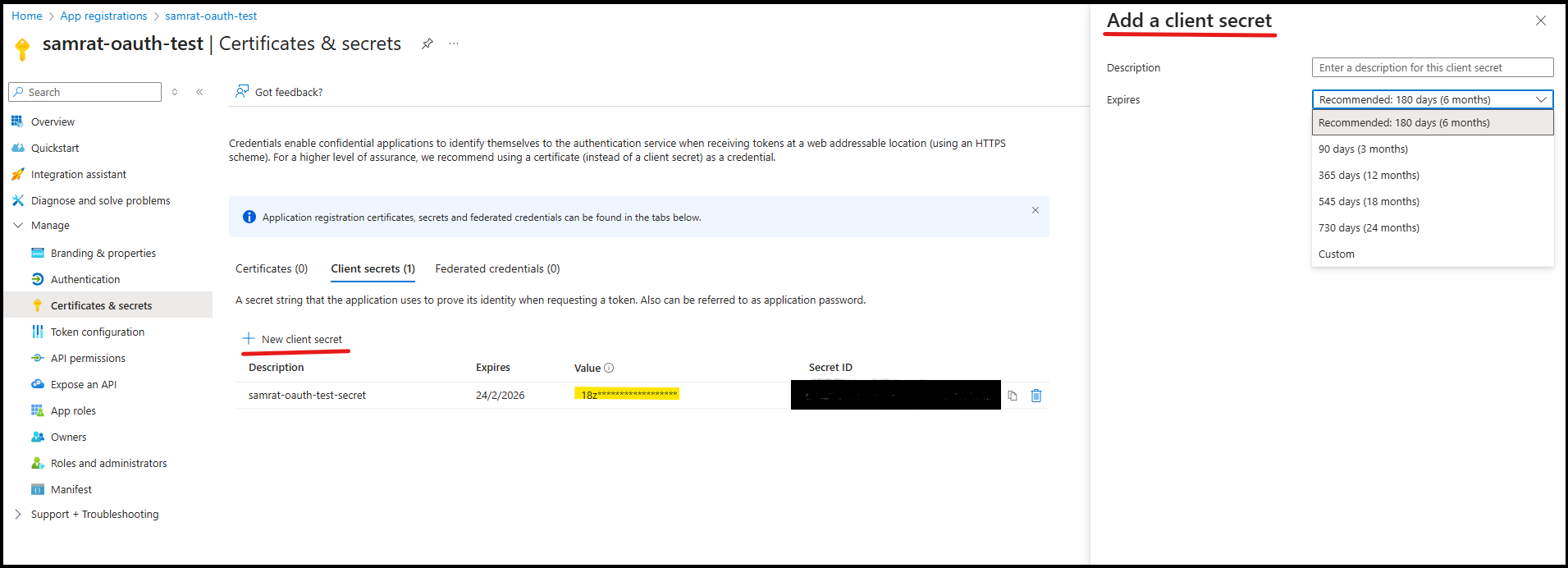Open the Federated credentials (0) tab

point(497,268)
